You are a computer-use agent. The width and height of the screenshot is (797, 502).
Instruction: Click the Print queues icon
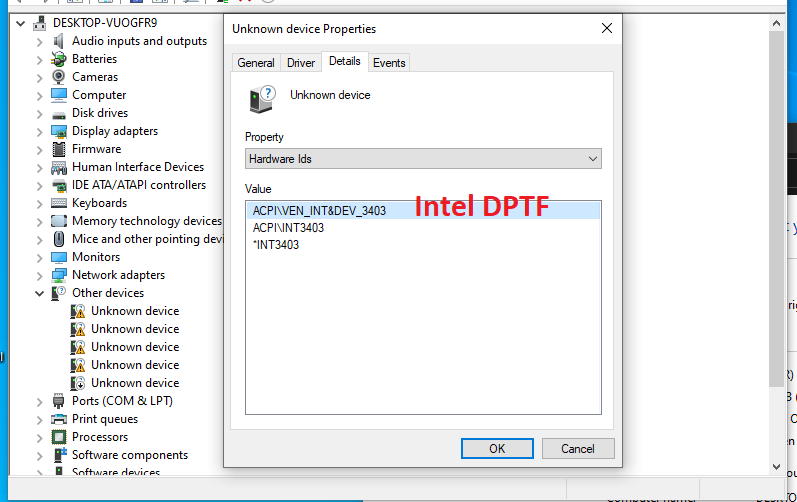pos(60,419)
